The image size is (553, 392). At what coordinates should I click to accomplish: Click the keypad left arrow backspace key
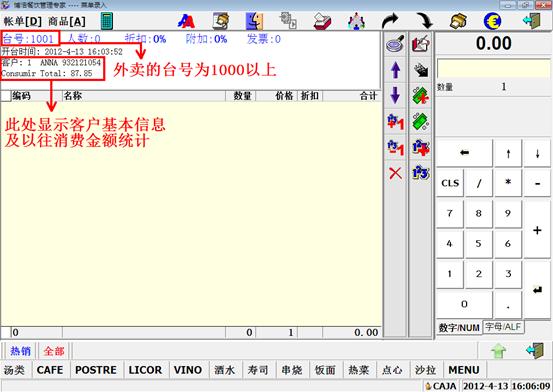tap(464, 153)
